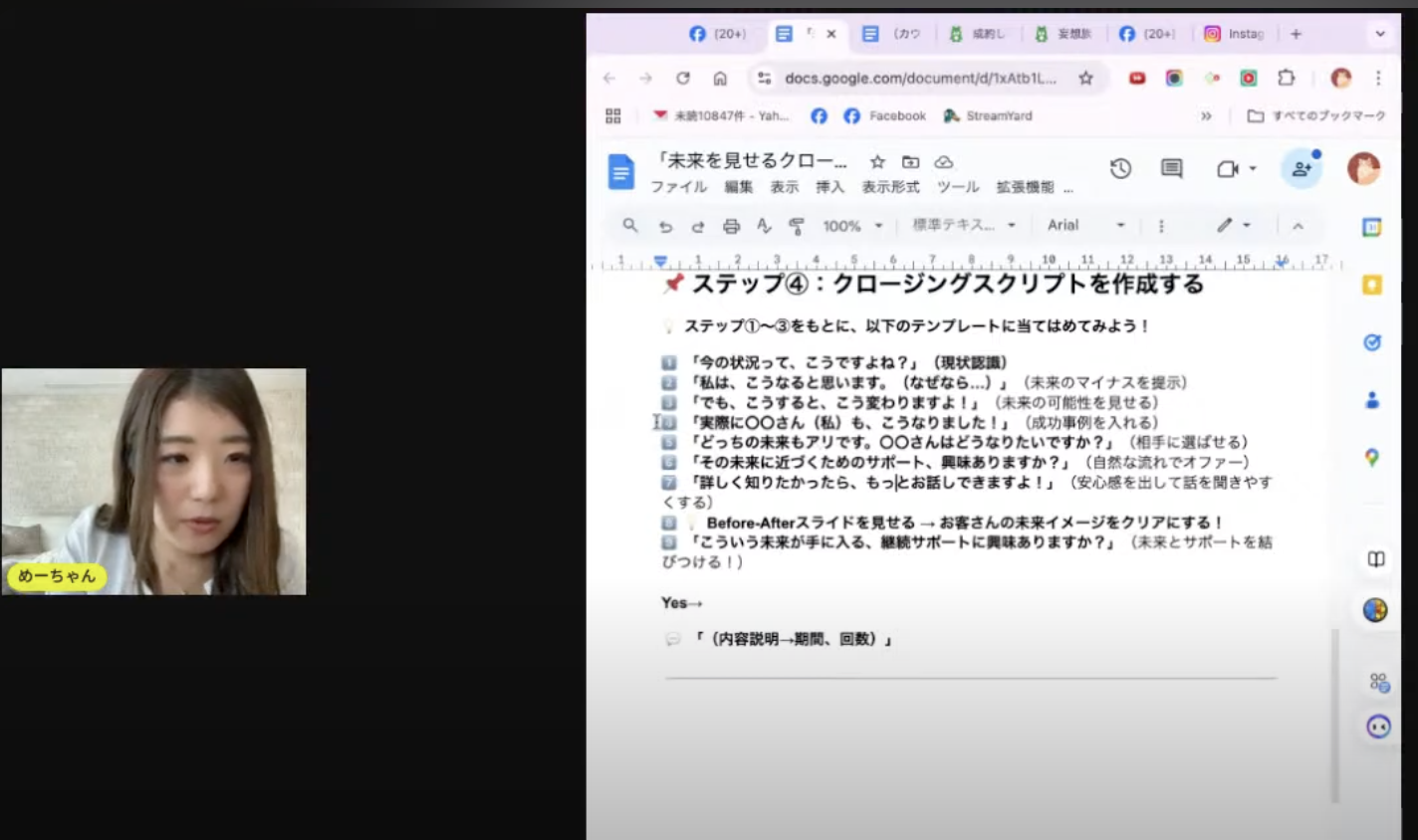This screenshot has height=840, width=1418.
Task: Open Google Keep in side panel
Action: pyautogui.click(x=1372, y=286)
